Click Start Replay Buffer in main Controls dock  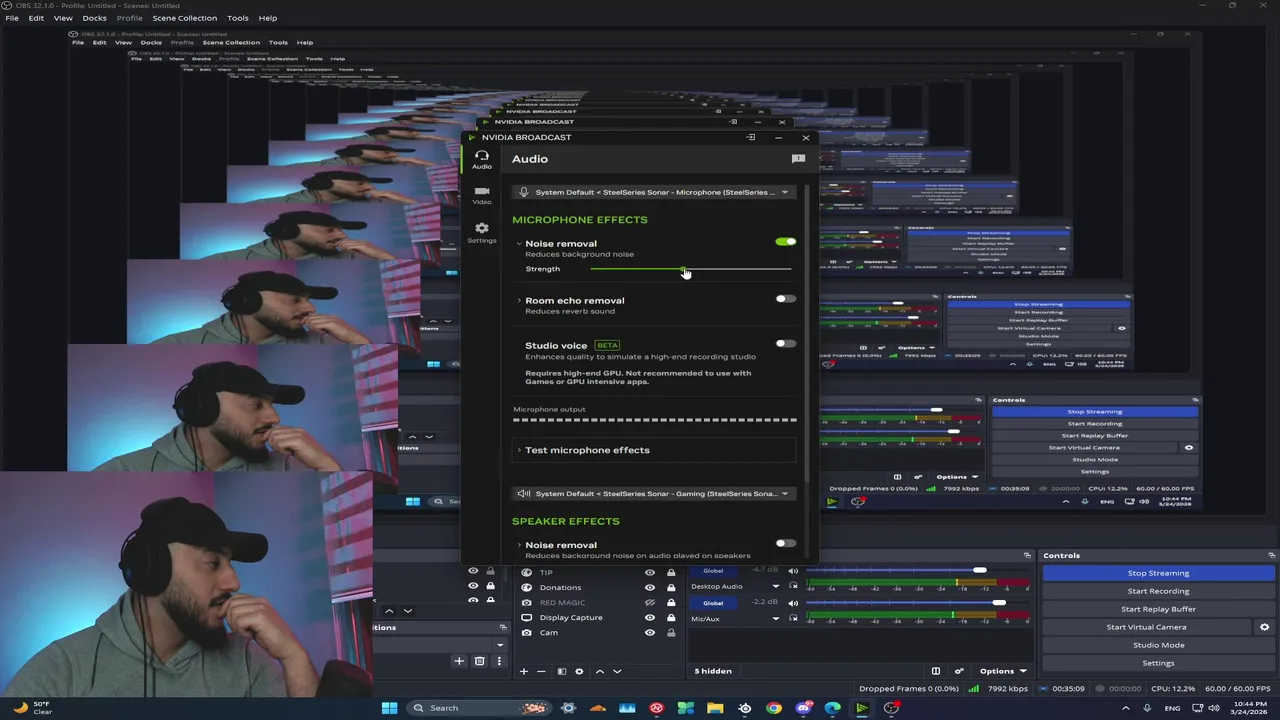click(x=1158, y=609)
